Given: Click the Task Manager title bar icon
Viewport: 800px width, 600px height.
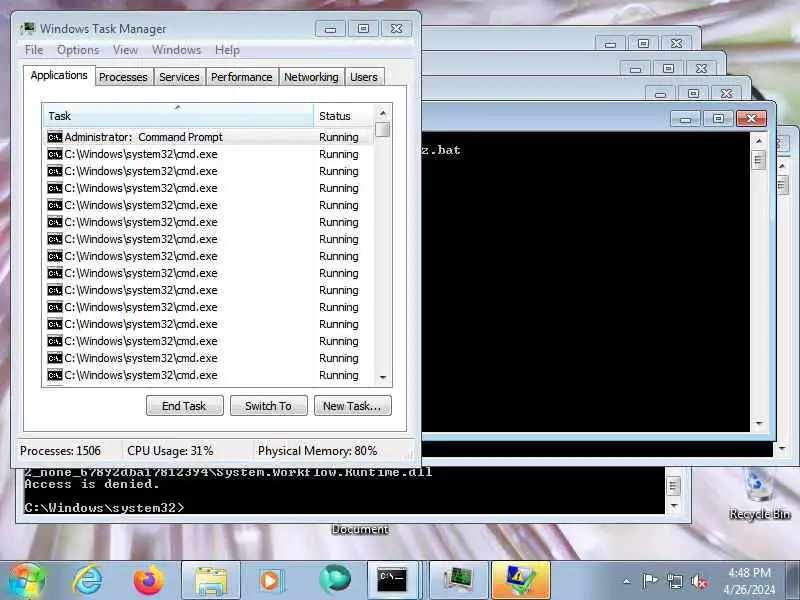Looking at the screenshot, I should tap(28, 29).
